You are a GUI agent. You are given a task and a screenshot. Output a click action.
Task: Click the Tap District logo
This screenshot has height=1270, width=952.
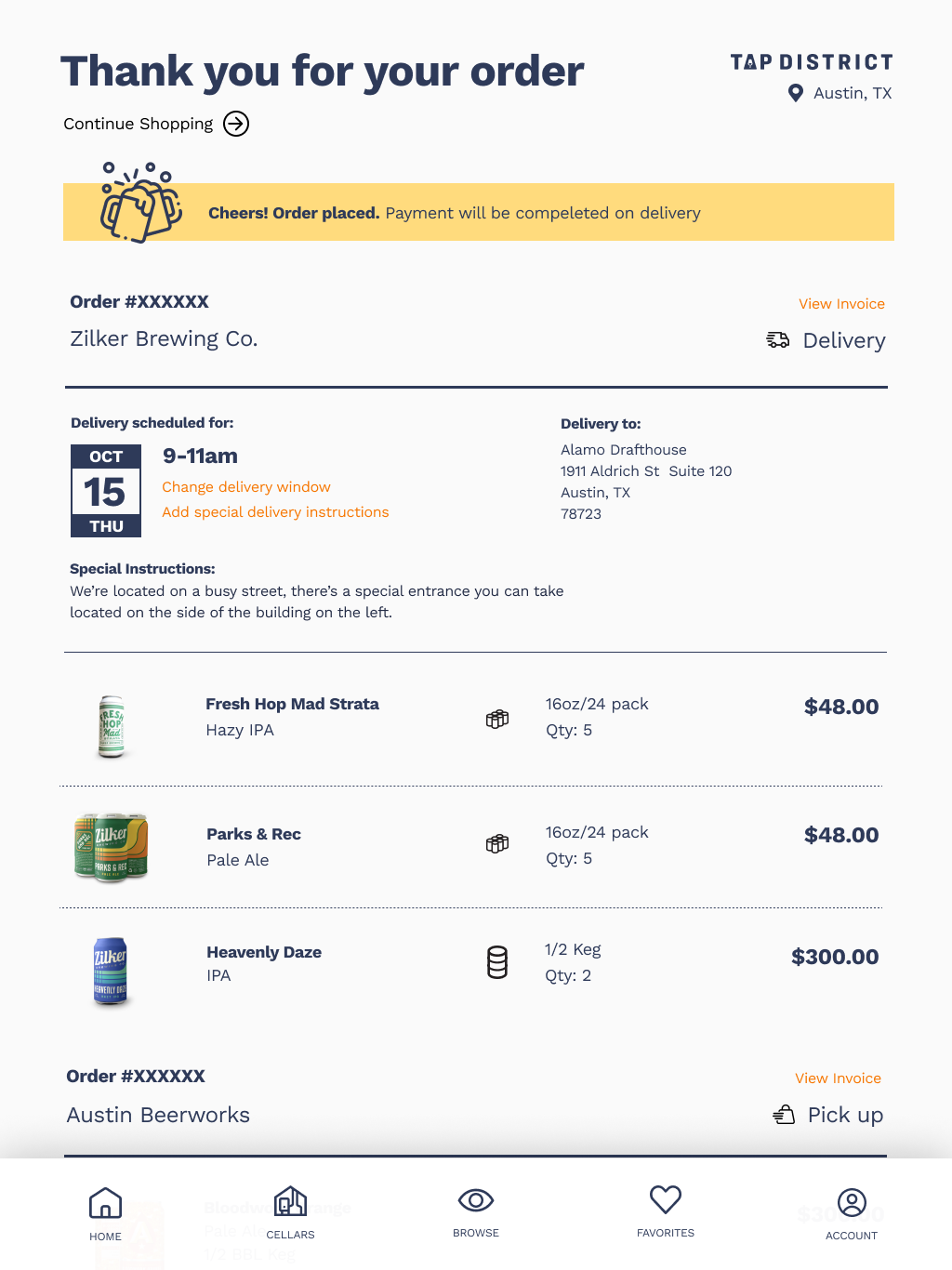click(x=812, y=62)
